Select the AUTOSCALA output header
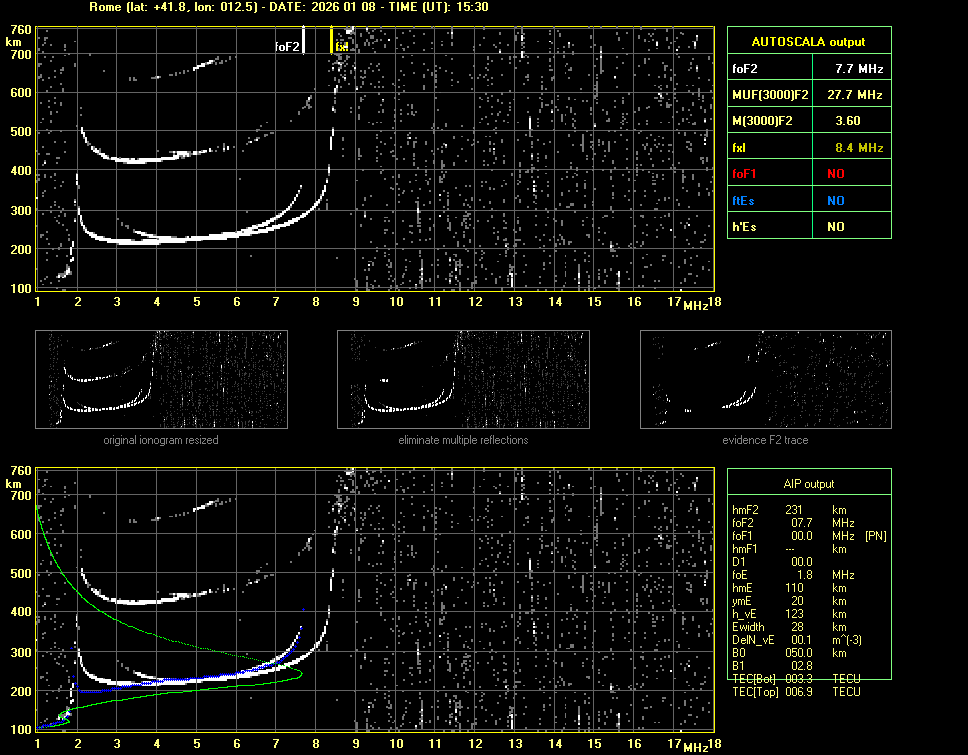Screen dimensions: 968x755 point(808,42)
